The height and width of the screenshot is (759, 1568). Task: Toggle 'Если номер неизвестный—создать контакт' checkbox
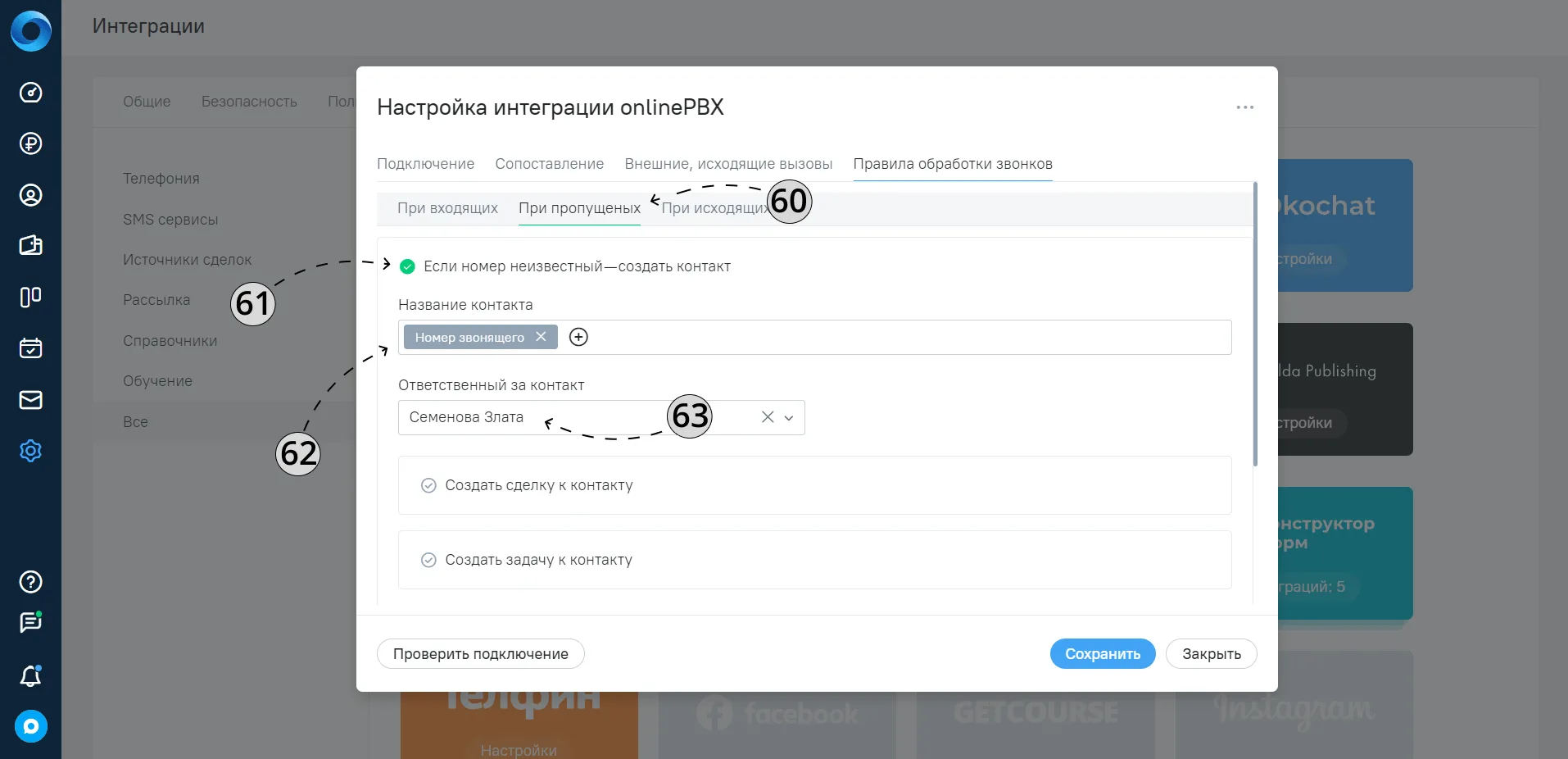point(407,266)
